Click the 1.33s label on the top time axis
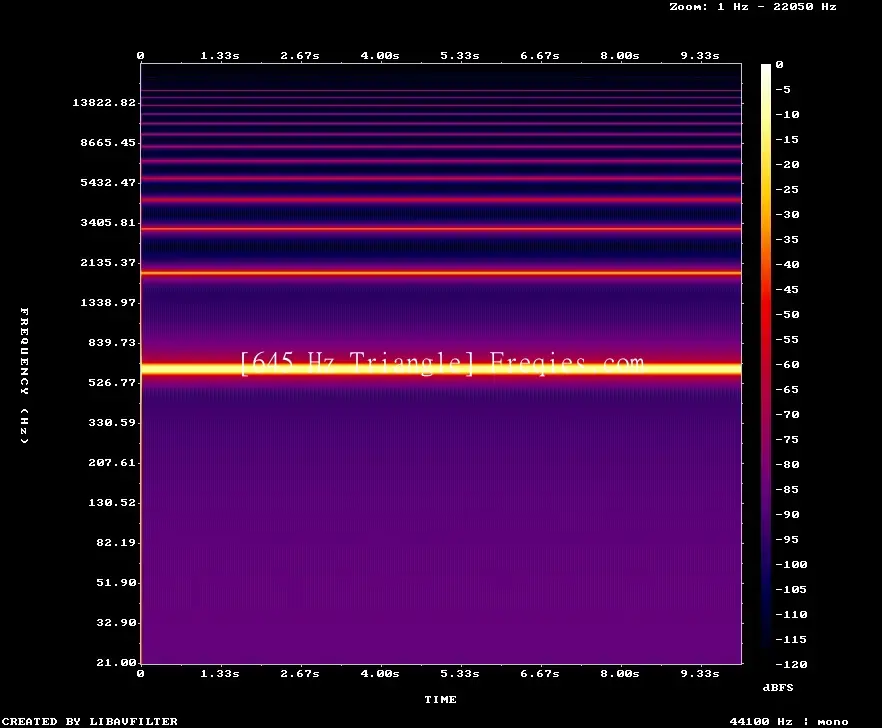 [220, 56]
